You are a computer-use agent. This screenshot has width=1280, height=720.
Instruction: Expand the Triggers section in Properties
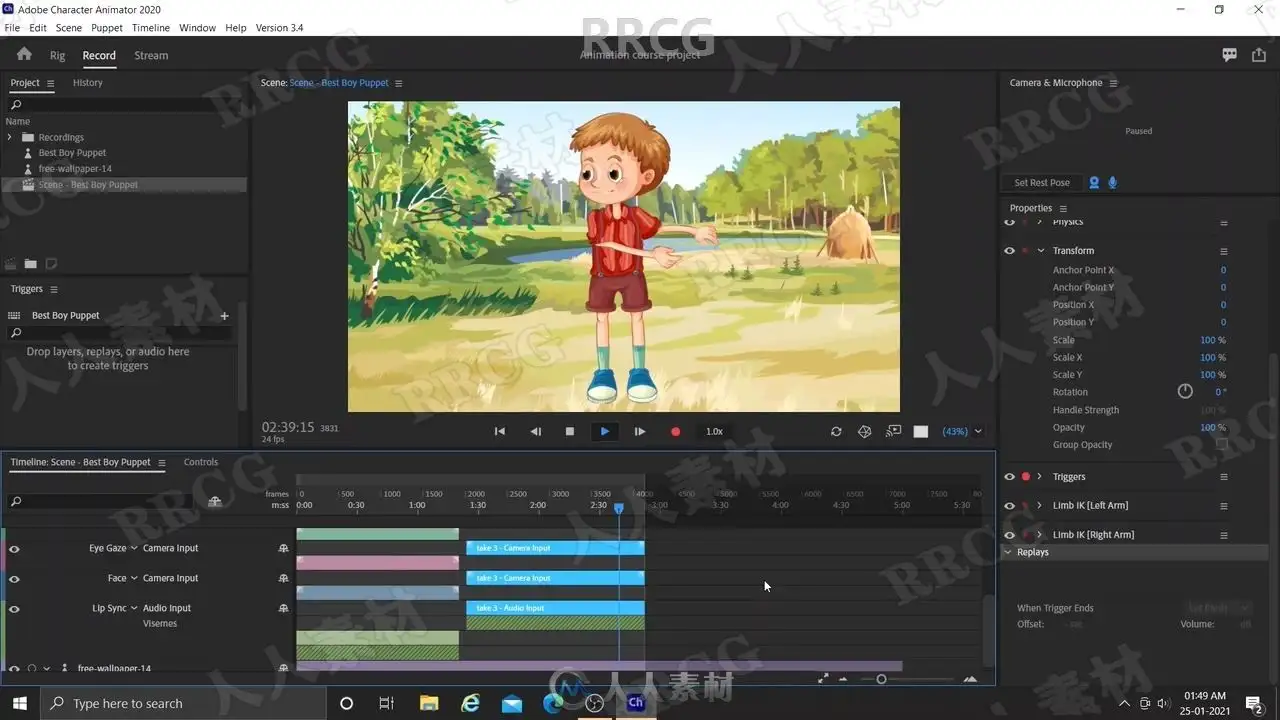[1040, 477]
